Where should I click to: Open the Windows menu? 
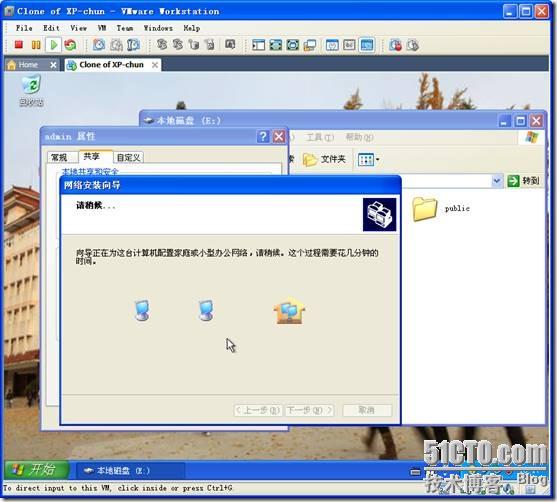click(x=158, y=28)
